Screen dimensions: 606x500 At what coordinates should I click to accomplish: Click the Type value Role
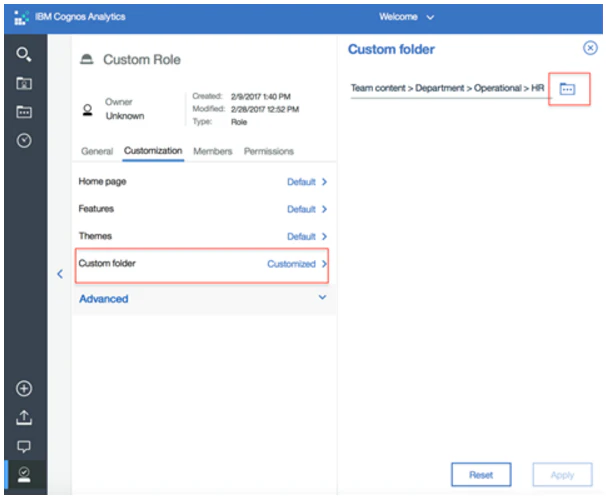[239, 122]
